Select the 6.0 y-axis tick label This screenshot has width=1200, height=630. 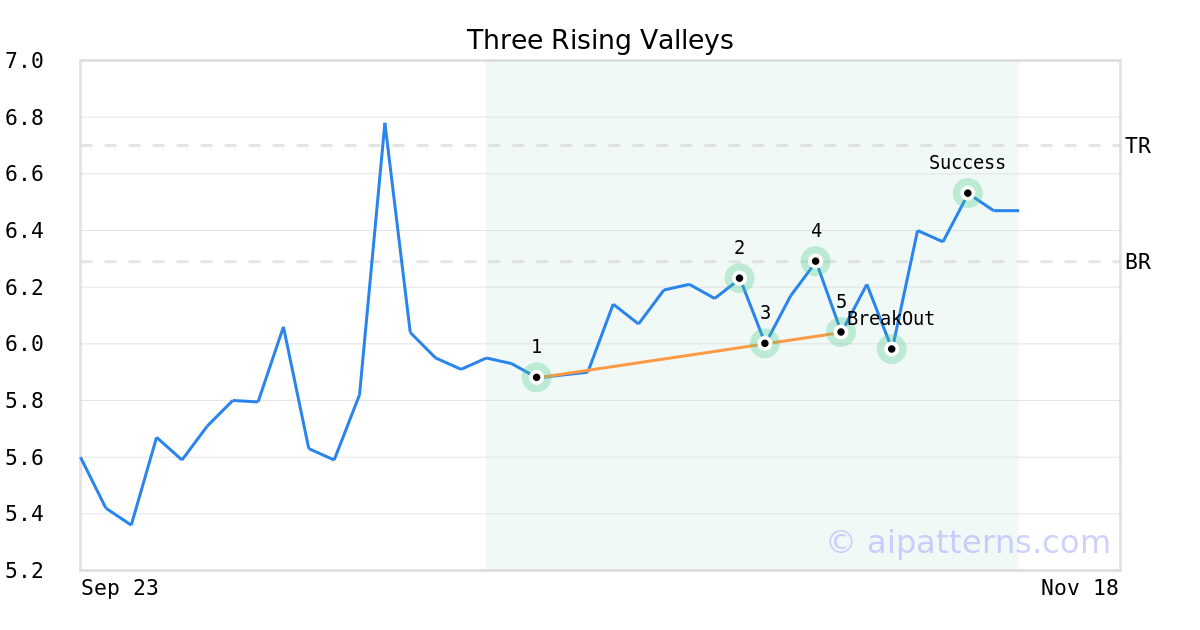coord(24,344)
